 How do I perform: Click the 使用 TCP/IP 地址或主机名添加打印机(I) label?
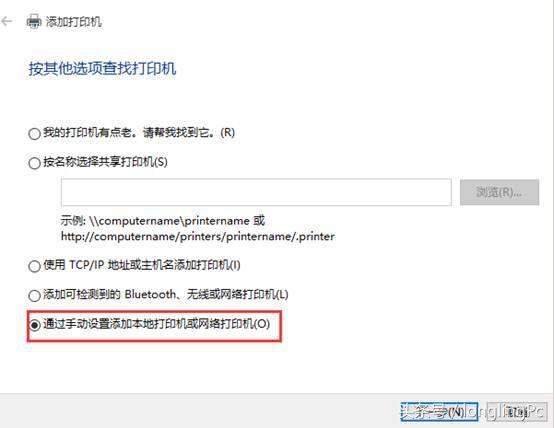(x=142, y=265)
